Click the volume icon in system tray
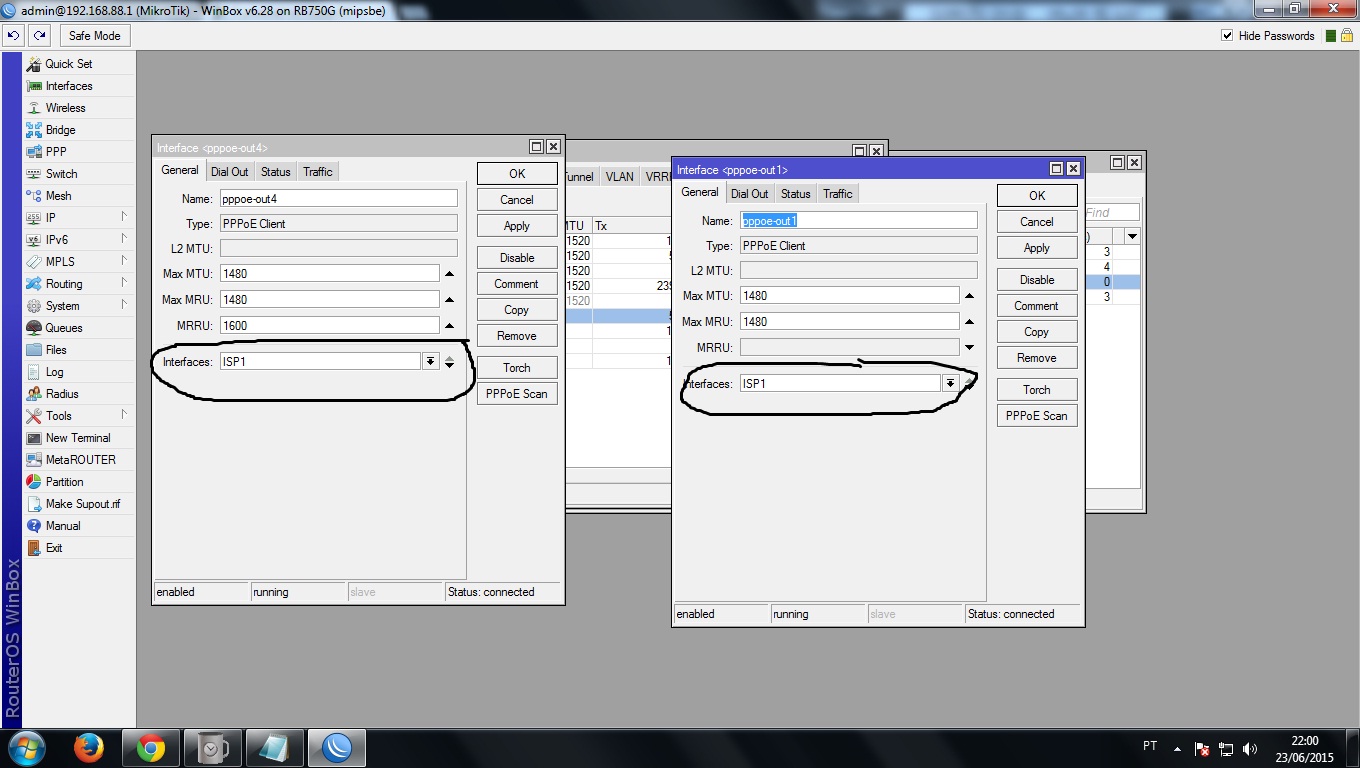1360x768 pixels. (x=1250, y=749)
